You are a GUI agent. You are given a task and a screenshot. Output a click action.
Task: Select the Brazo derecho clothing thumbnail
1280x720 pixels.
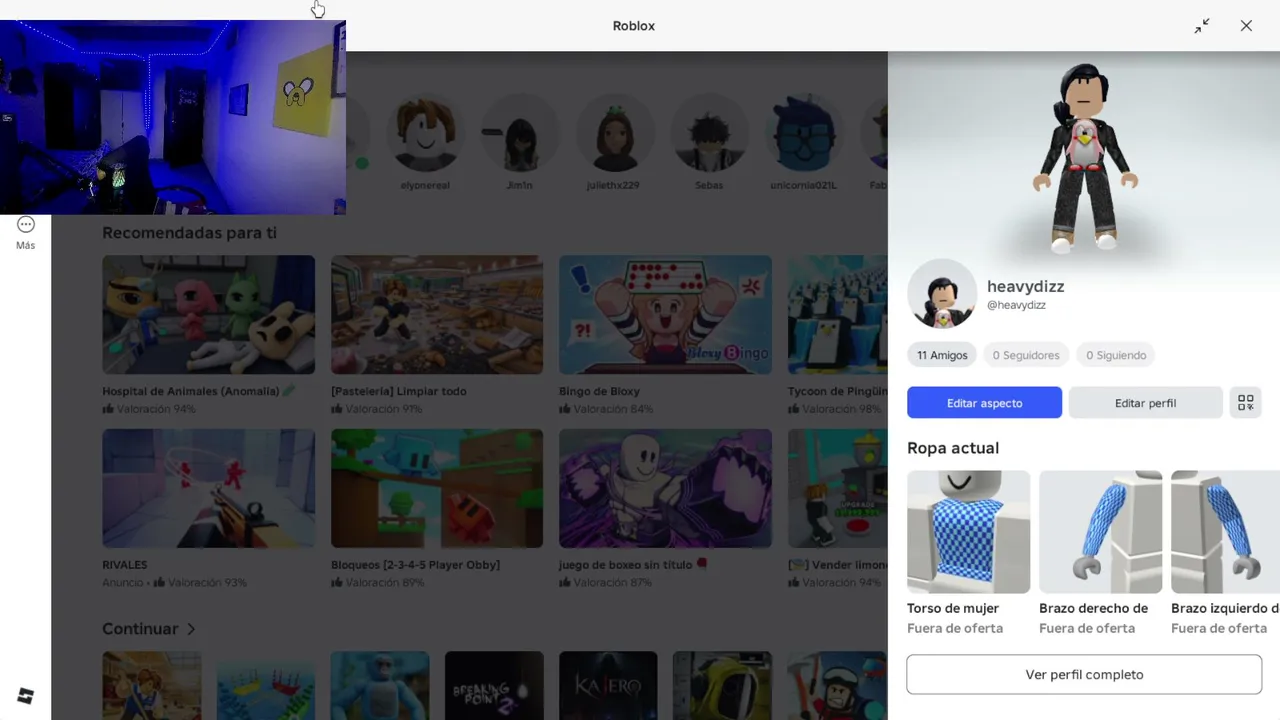(1100, 532)
